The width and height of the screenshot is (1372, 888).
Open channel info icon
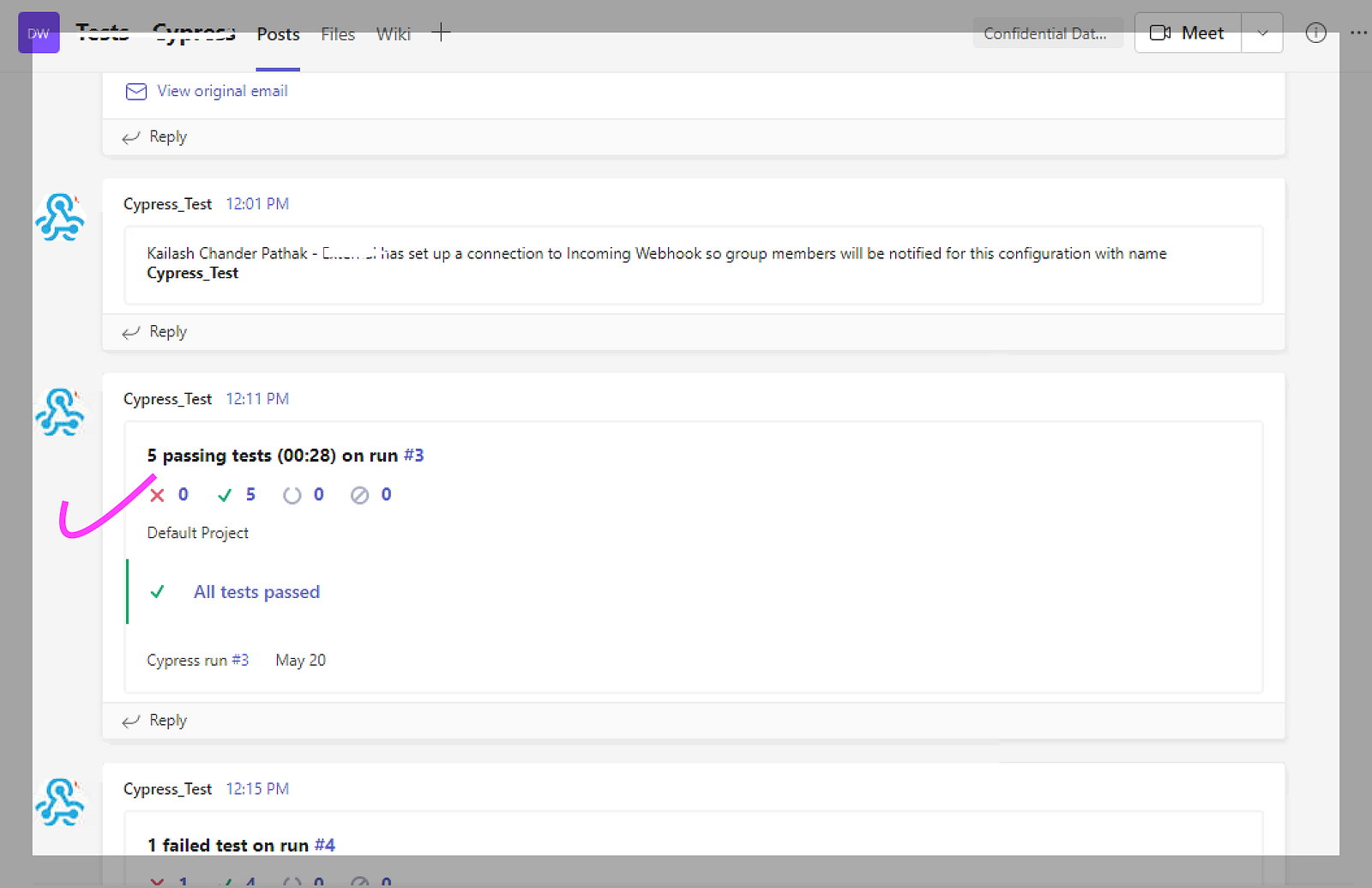(x=1315, y=33)
